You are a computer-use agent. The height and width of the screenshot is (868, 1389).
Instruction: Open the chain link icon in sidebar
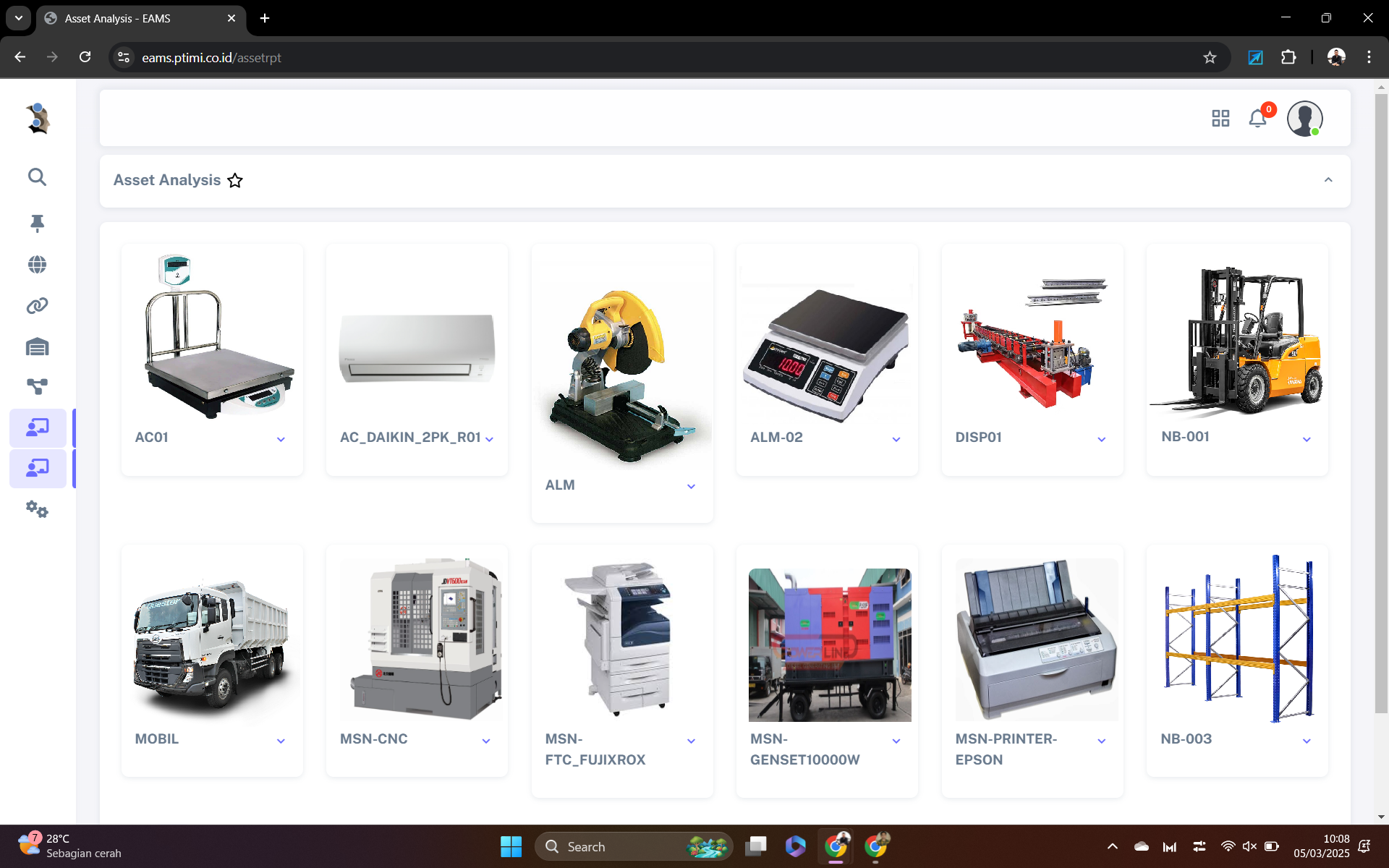click(37, 306)
